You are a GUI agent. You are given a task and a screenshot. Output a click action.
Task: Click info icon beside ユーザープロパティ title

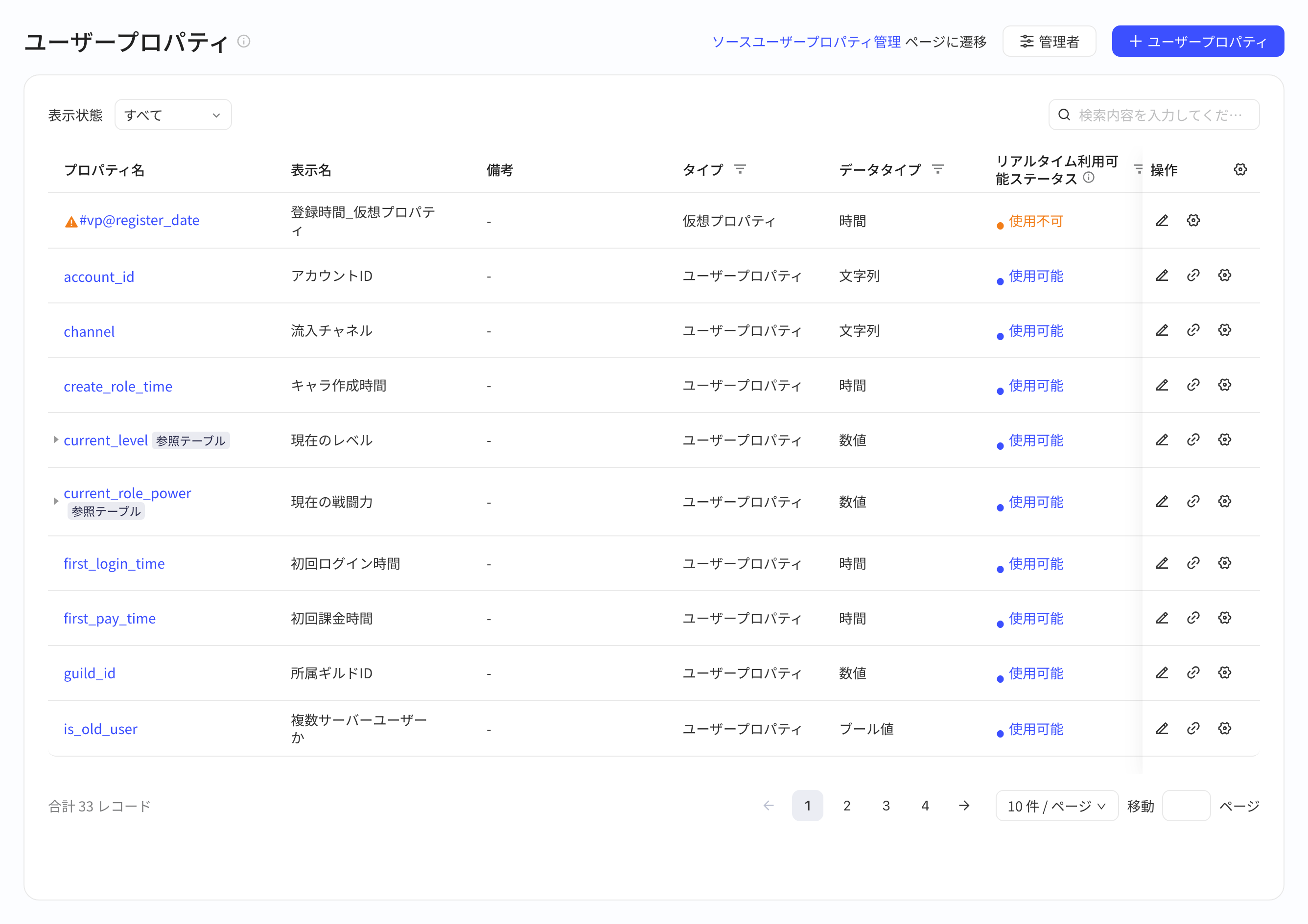pos(243,42)
